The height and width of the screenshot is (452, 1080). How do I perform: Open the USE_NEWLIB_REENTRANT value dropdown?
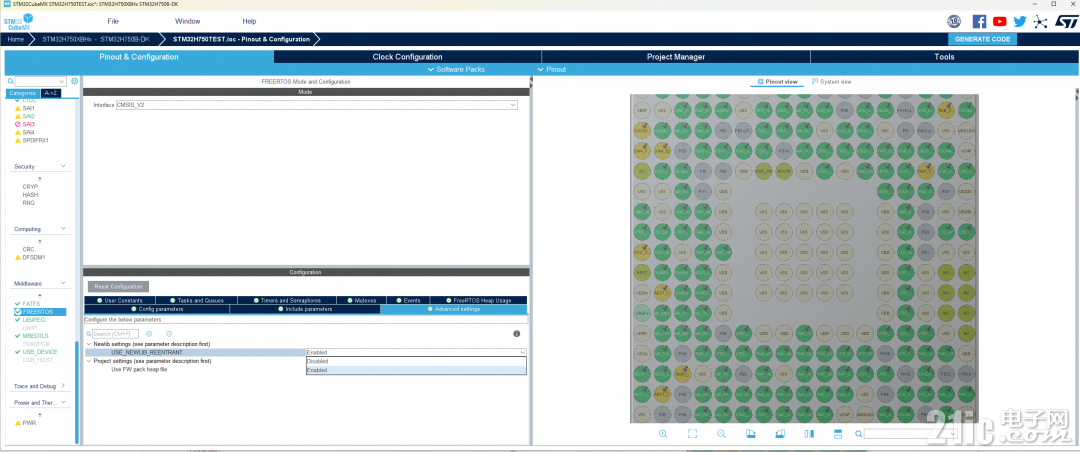[x=416, y=352]
